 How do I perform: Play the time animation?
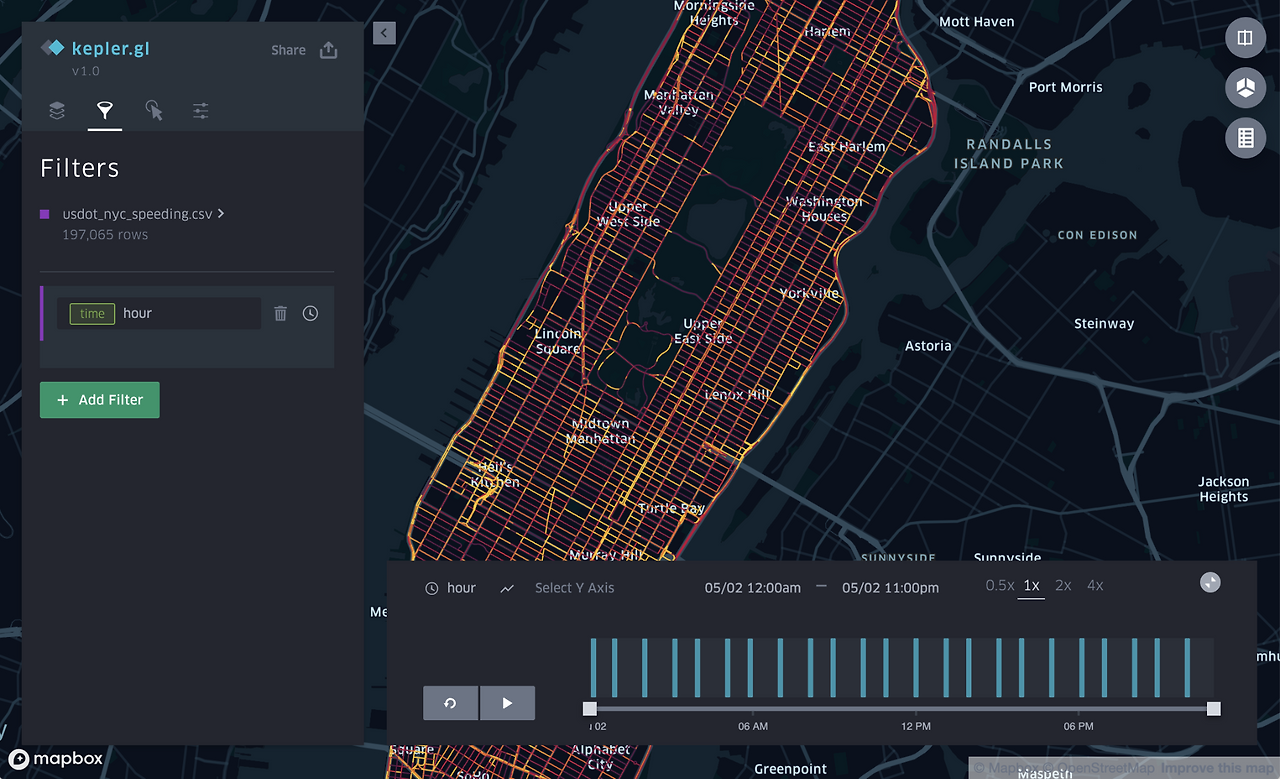[x=507, y=703]
